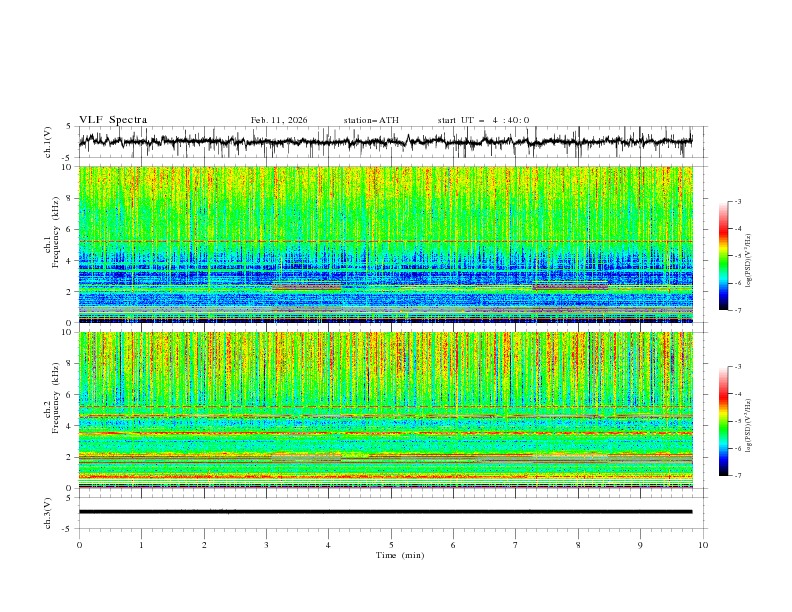Click the ch.1 spectrogram panel
This screenshot has height=612, width=792.
[385, 244]
